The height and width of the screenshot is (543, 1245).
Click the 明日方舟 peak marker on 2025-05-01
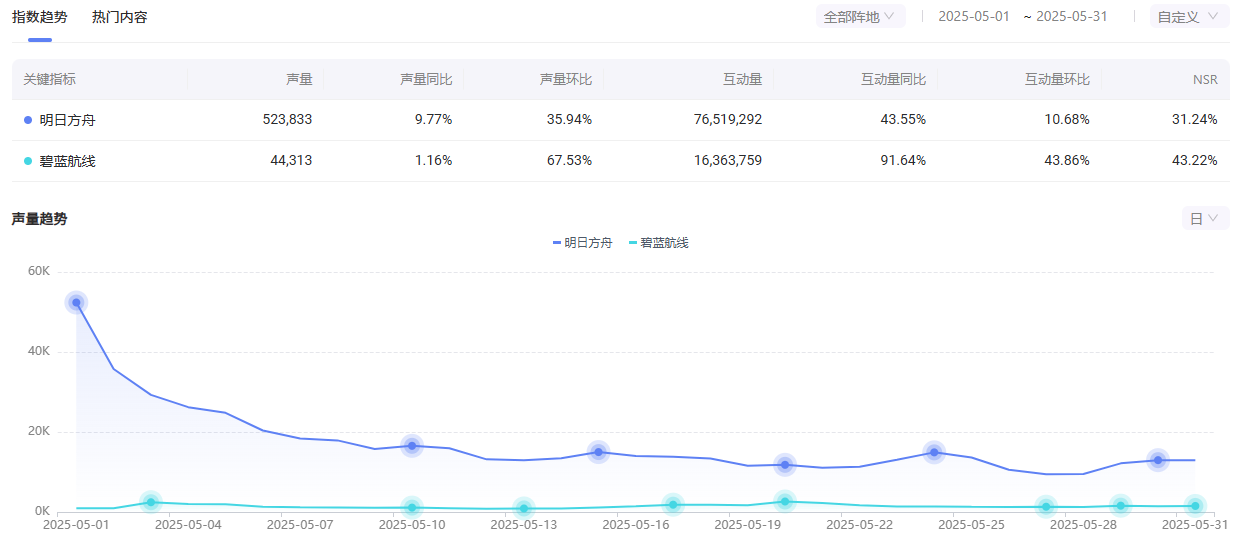[76, 302]
